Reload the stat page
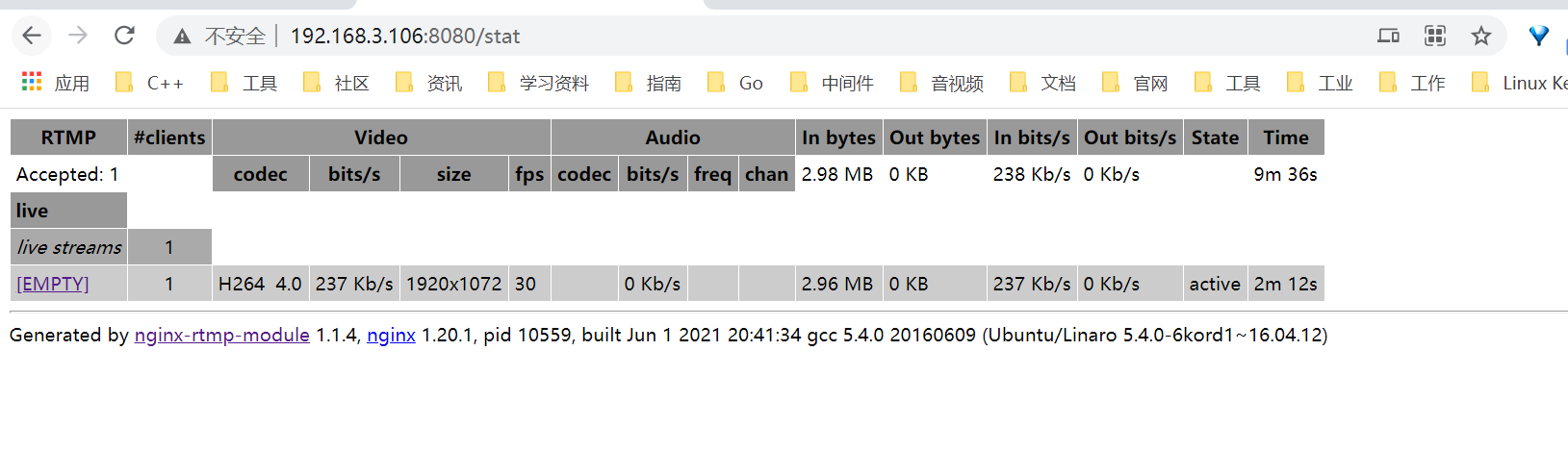This screenshot has width=1568, height=451. pos(124,36)
